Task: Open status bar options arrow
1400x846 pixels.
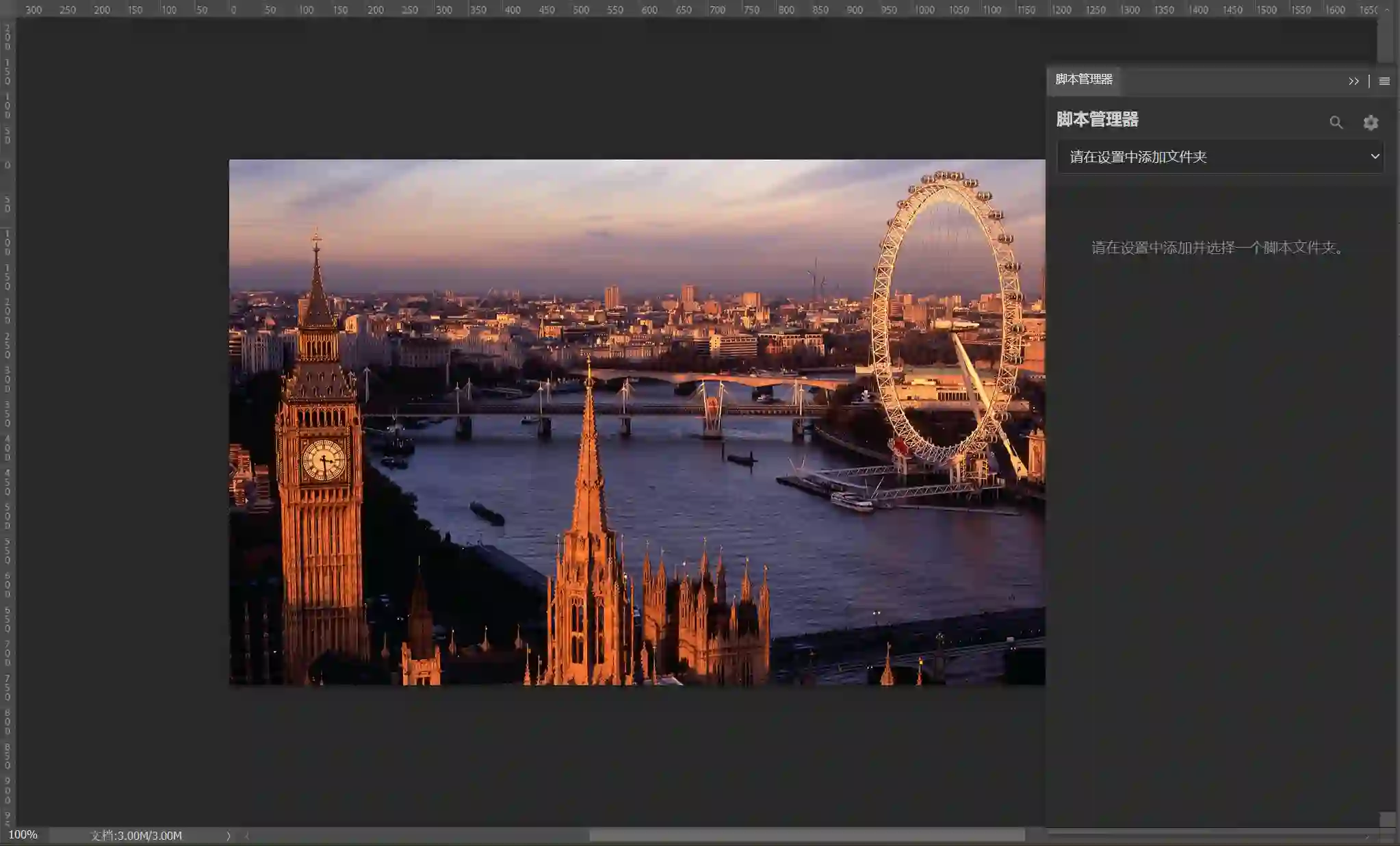Action: 229,836
